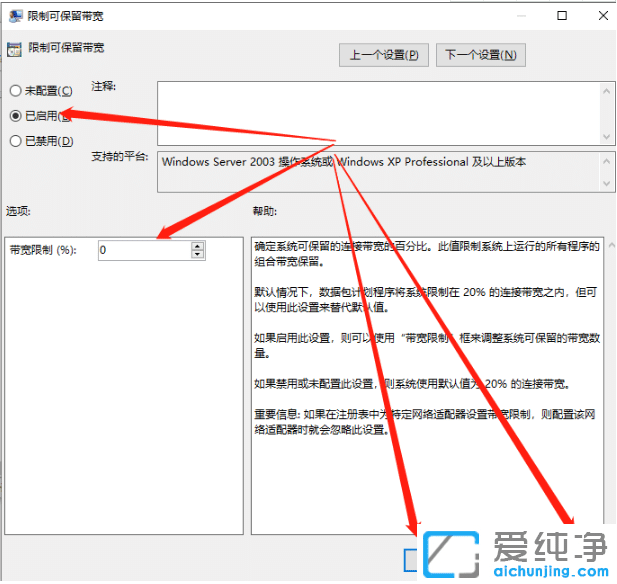Select the 未配置 radio option
The width and height of the screenshot is (617, 584).
click(x=15, y=91)
